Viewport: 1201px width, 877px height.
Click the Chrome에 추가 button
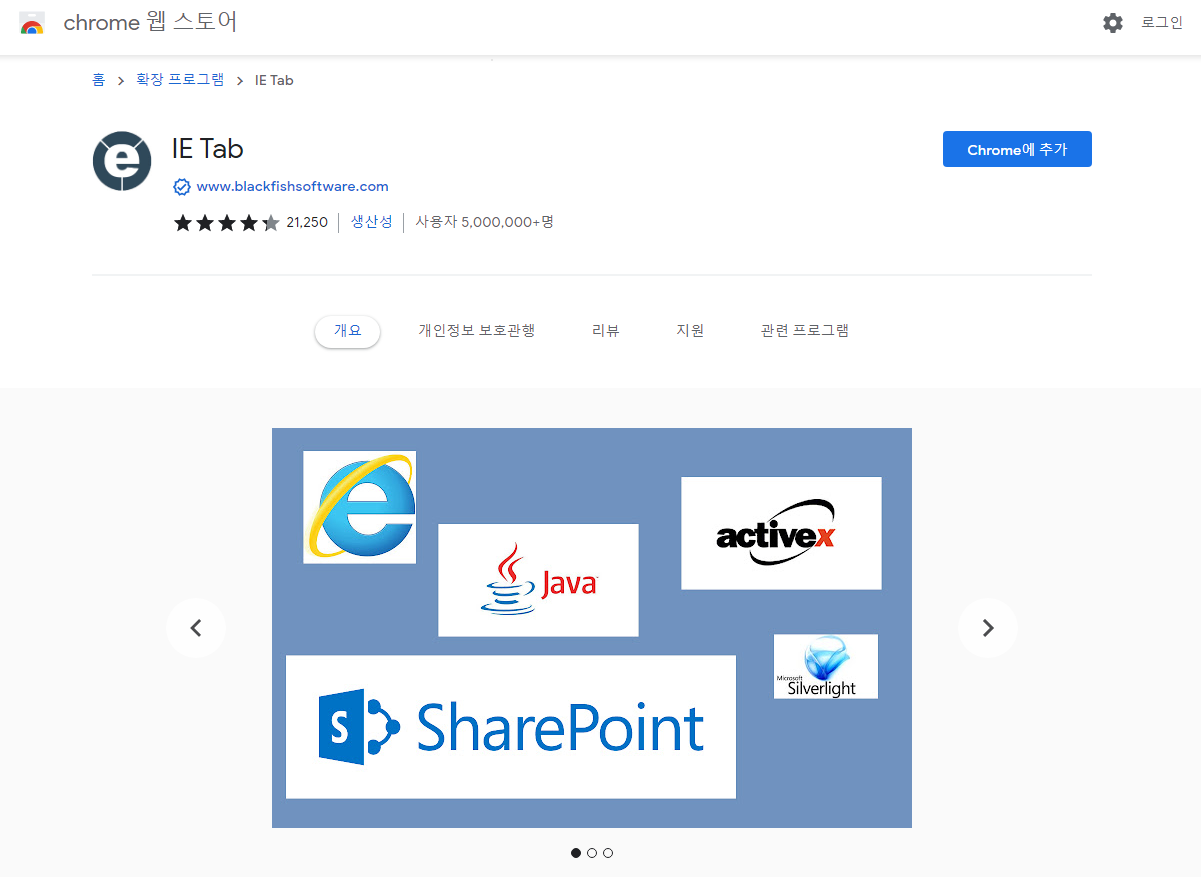[x=1017, y=149]
